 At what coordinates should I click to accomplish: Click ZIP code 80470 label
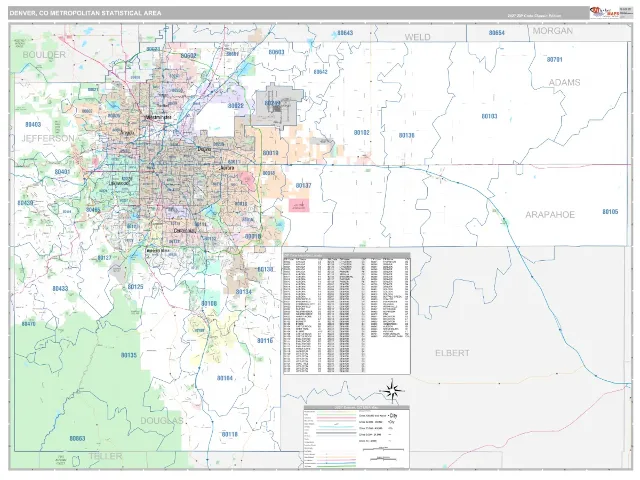tap(29, 324)
